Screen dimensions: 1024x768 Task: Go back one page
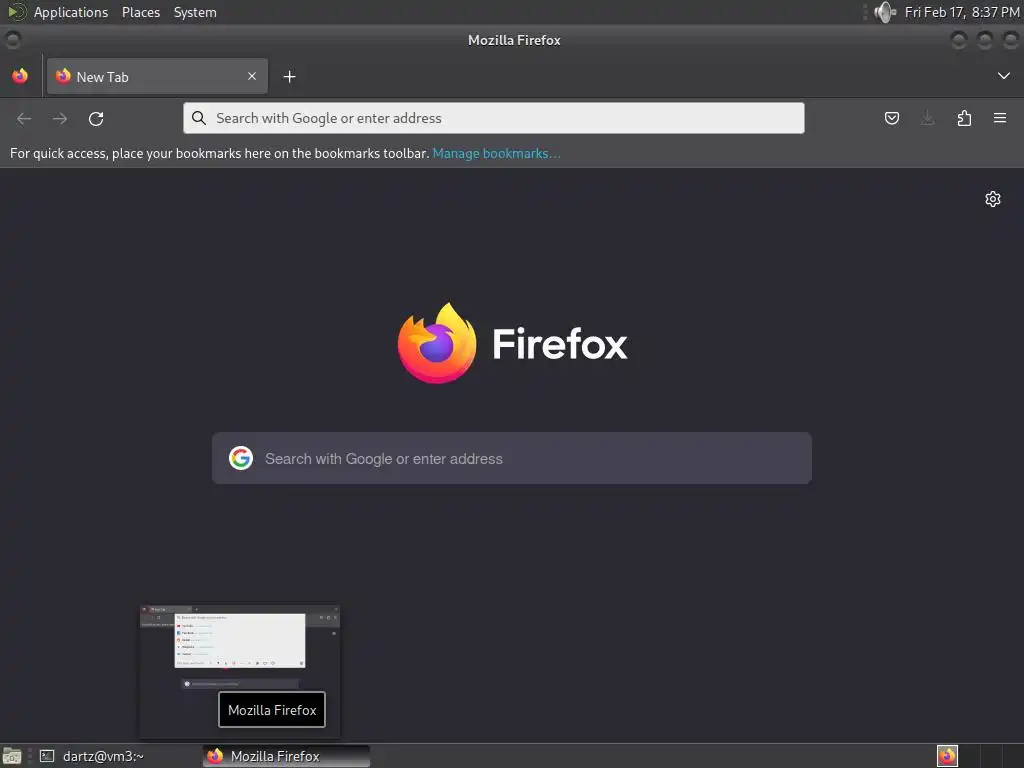tap(24, 119)
